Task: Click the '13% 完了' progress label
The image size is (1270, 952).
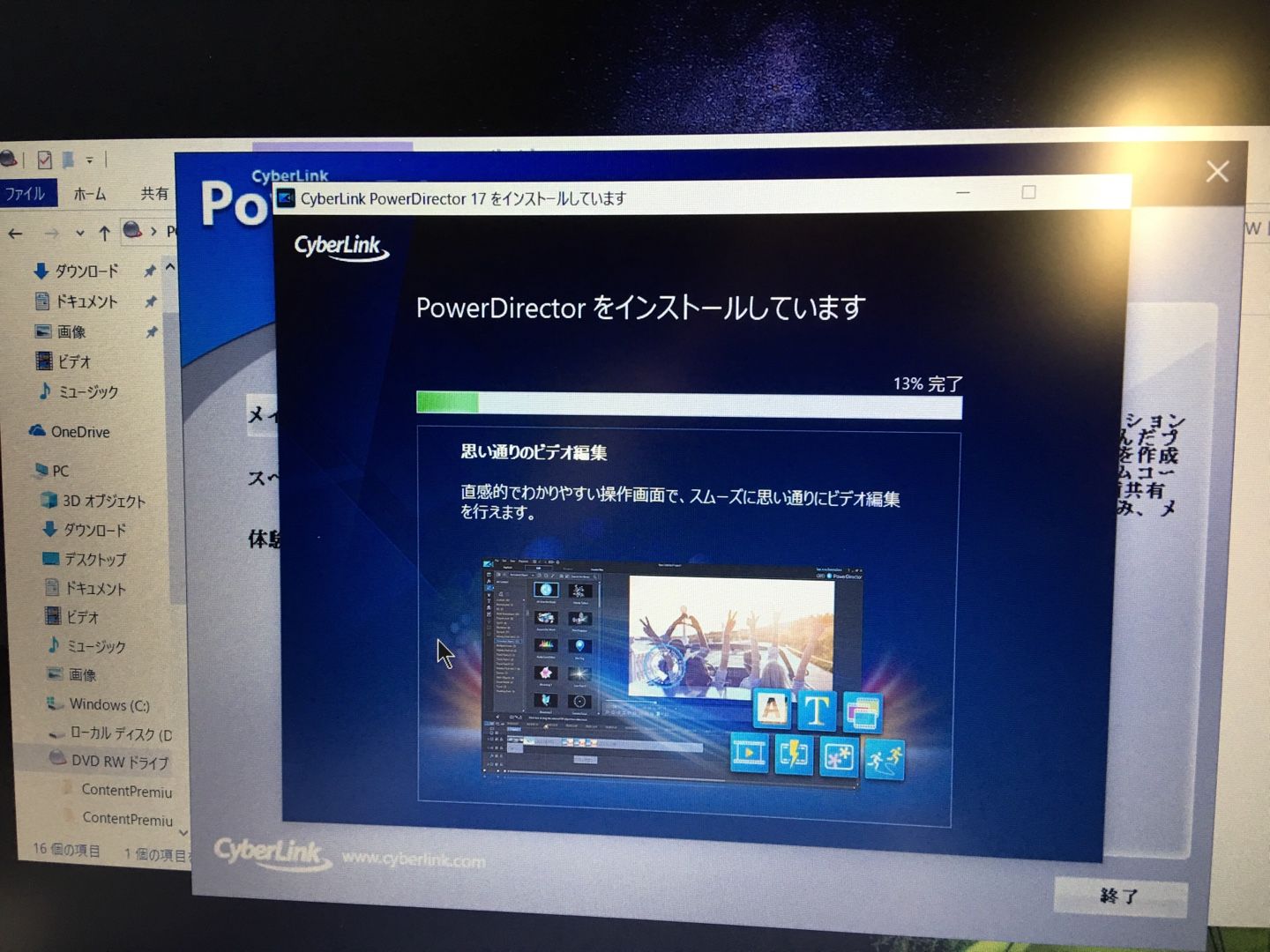Action: (928, 383)
